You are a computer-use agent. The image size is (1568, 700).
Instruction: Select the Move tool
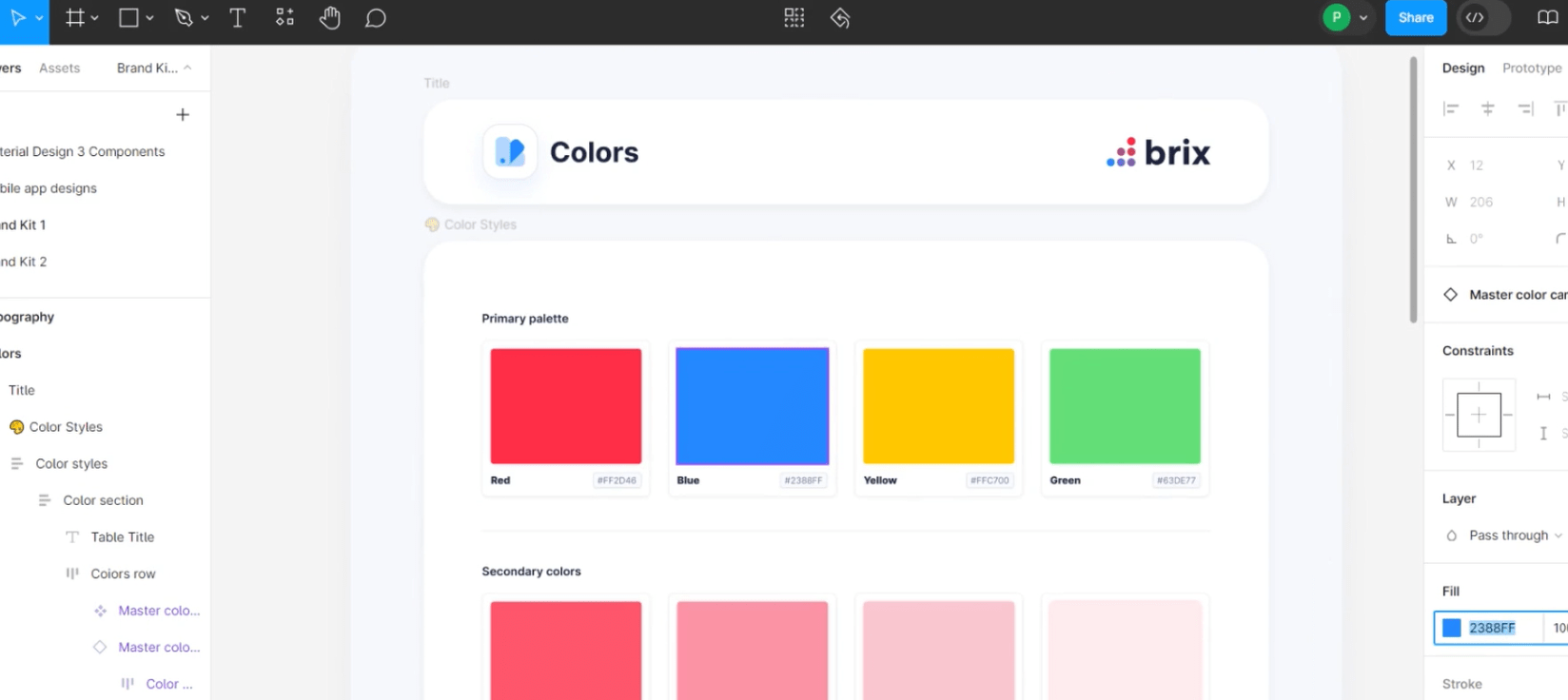click(x=17, y=18)
